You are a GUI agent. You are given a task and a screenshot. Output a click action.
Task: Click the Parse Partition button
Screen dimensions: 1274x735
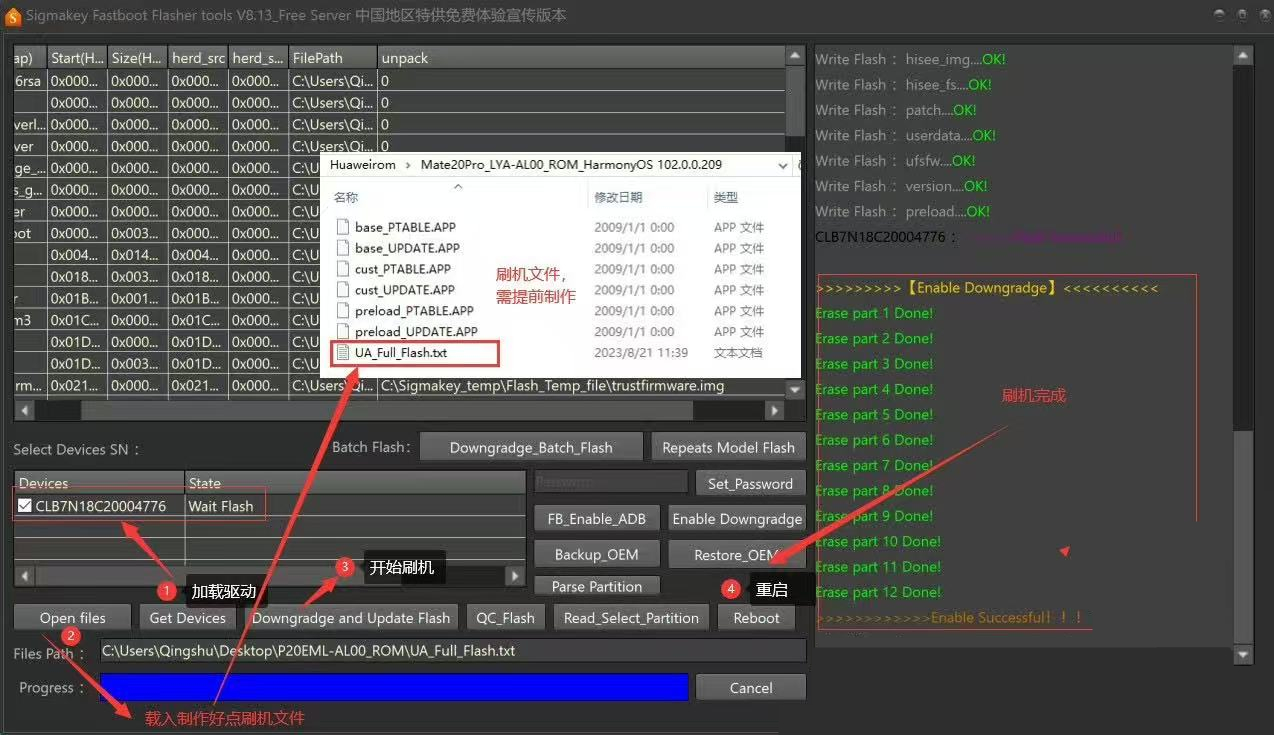[596, 586]
